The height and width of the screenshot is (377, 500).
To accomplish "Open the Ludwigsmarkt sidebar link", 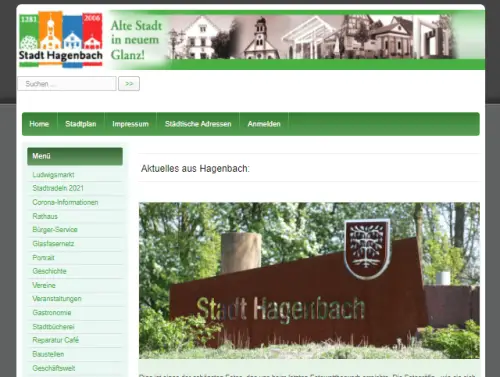I will [53, 175].
